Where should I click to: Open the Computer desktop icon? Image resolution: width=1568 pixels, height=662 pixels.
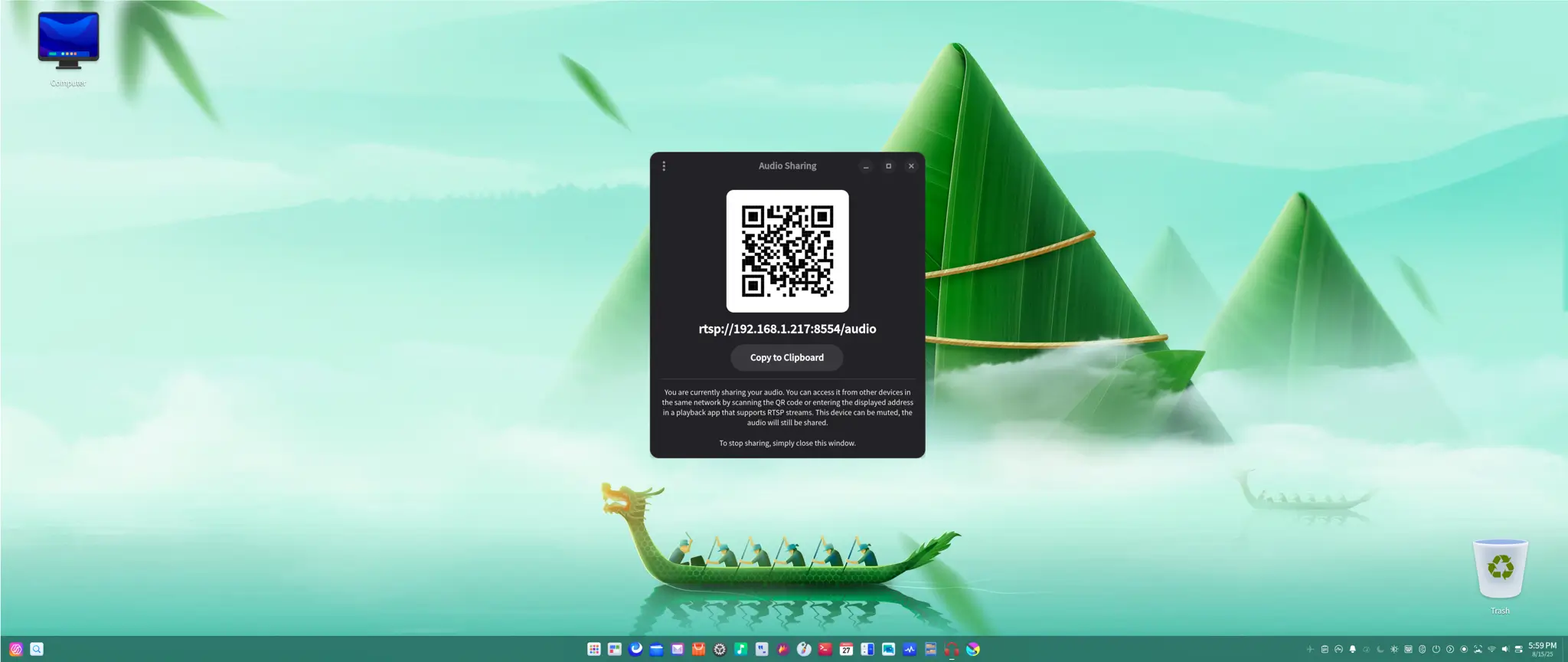tap(68, 49)
